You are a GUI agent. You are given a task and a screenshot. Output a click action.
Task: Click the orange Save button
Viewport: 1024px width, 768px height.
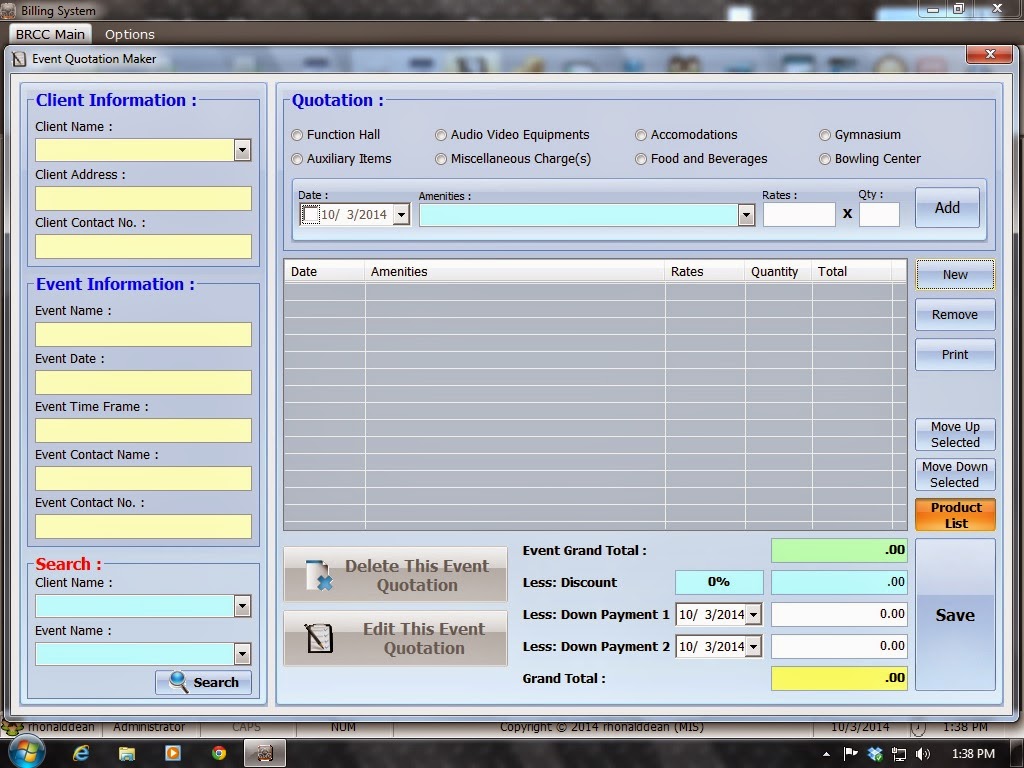[x=954, y=615]
